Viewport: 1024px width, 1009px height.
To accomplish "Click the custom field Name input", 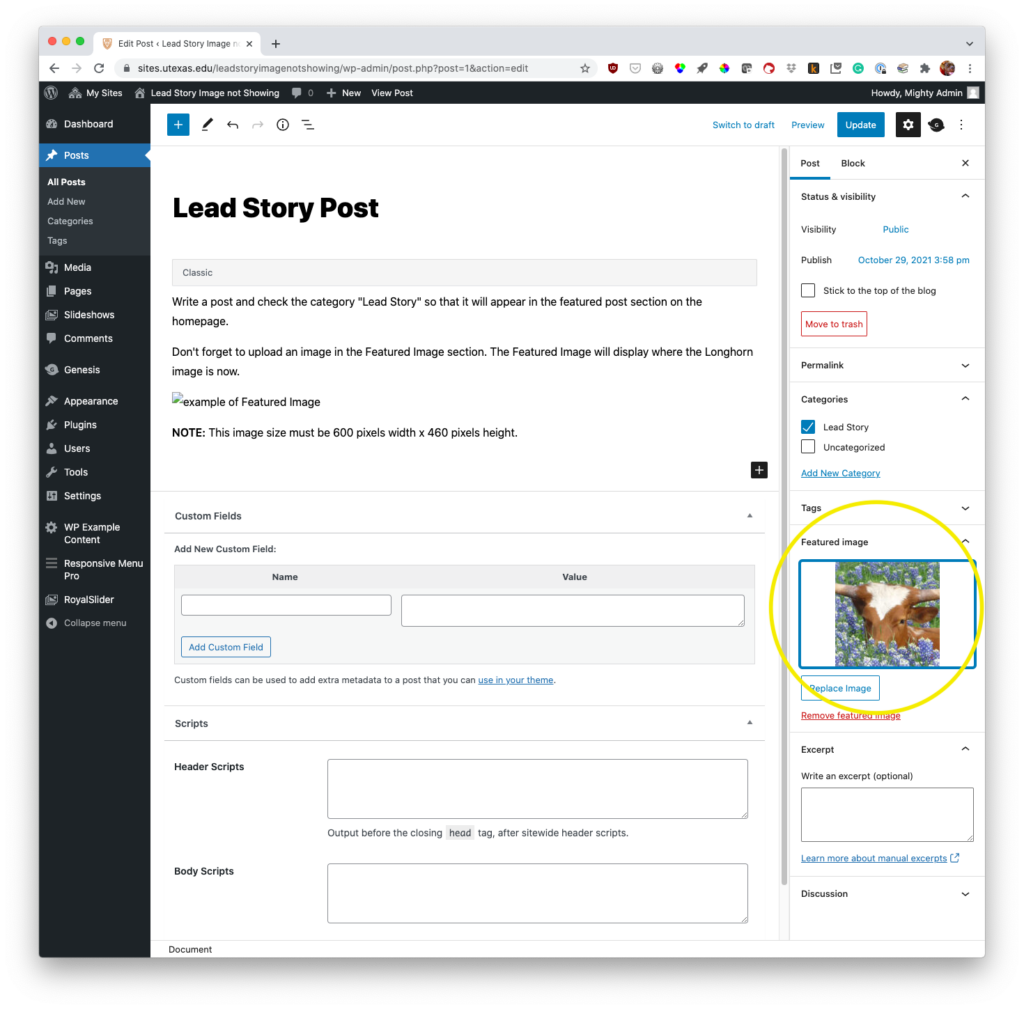I will (286, 605).
